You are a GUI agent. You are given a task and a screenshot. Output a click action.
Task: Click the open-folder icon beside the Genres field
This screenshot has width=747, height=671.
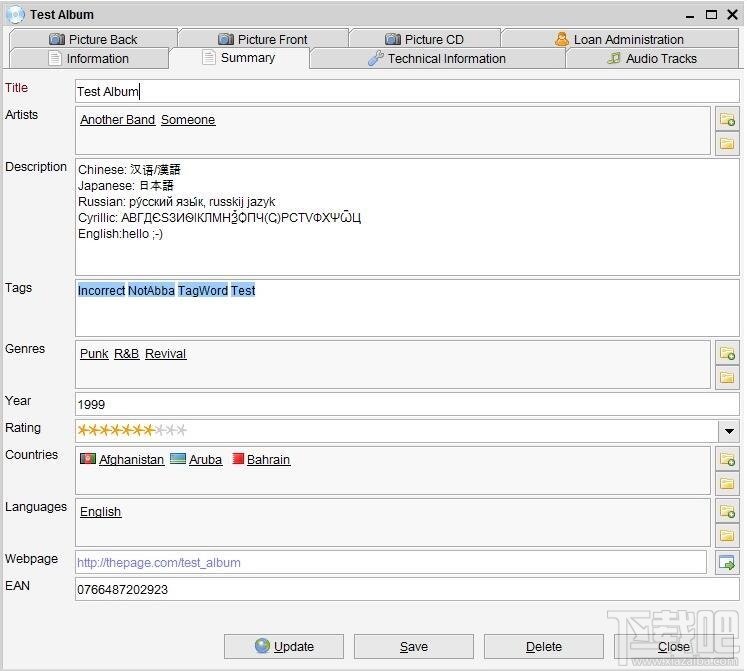(727, 377)
